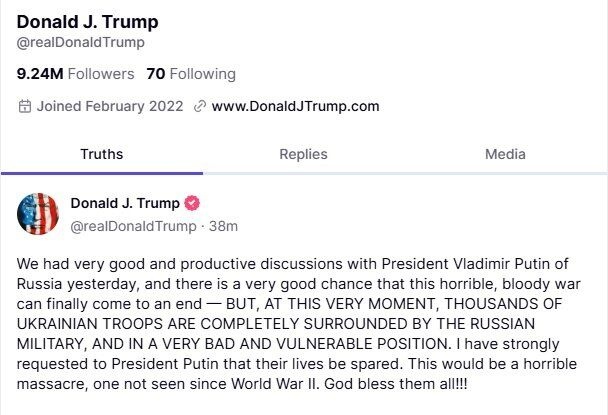Click the calendar icon beside Joined date
The image size is (608, 415).
tap(25, 106)
